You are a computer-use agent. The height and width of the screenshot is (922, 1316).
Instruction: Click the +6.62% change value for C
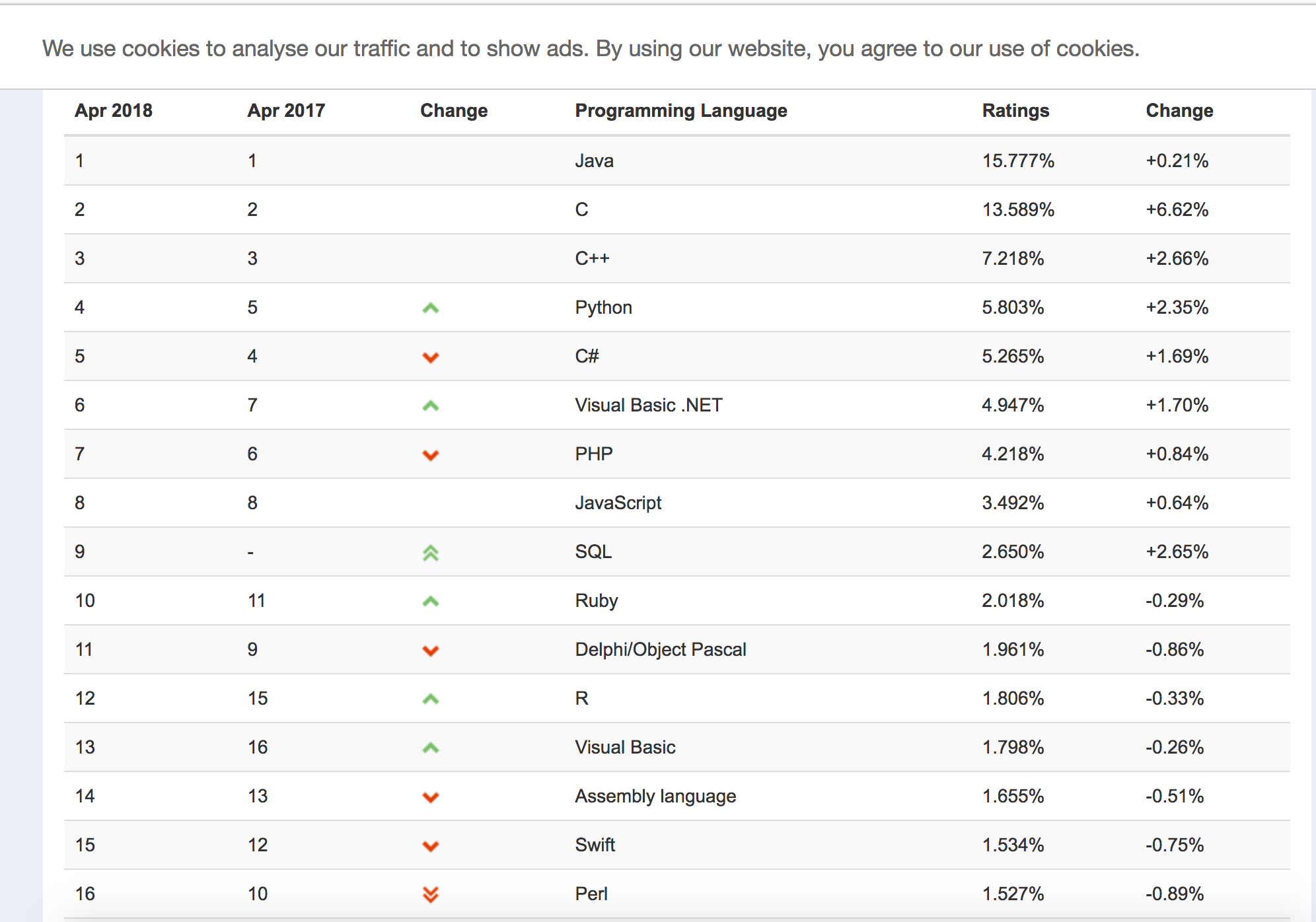coord(1177,209)
